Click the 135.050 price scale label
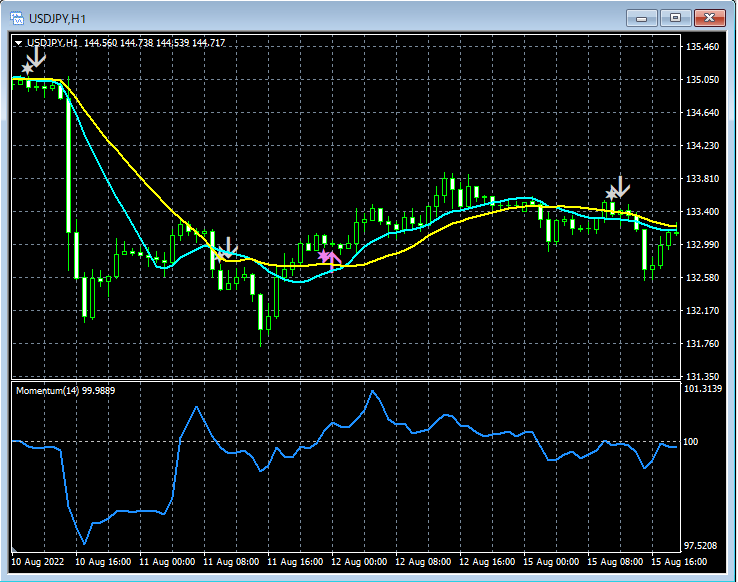The width and height of the screenshot is (738, 582). (702, 80)
